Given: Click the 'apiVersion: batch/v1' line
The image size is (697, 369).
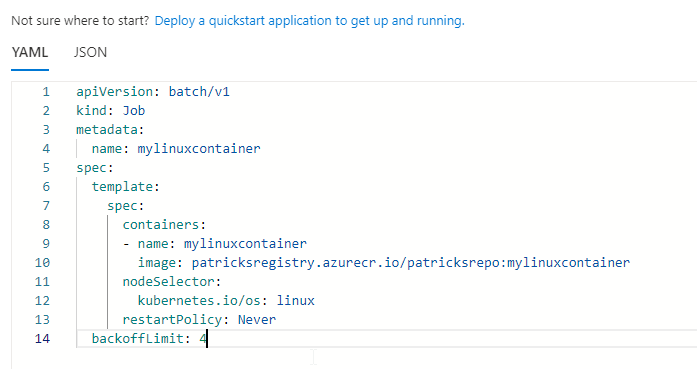Looking at the screenshot, I should pos(153,92).
